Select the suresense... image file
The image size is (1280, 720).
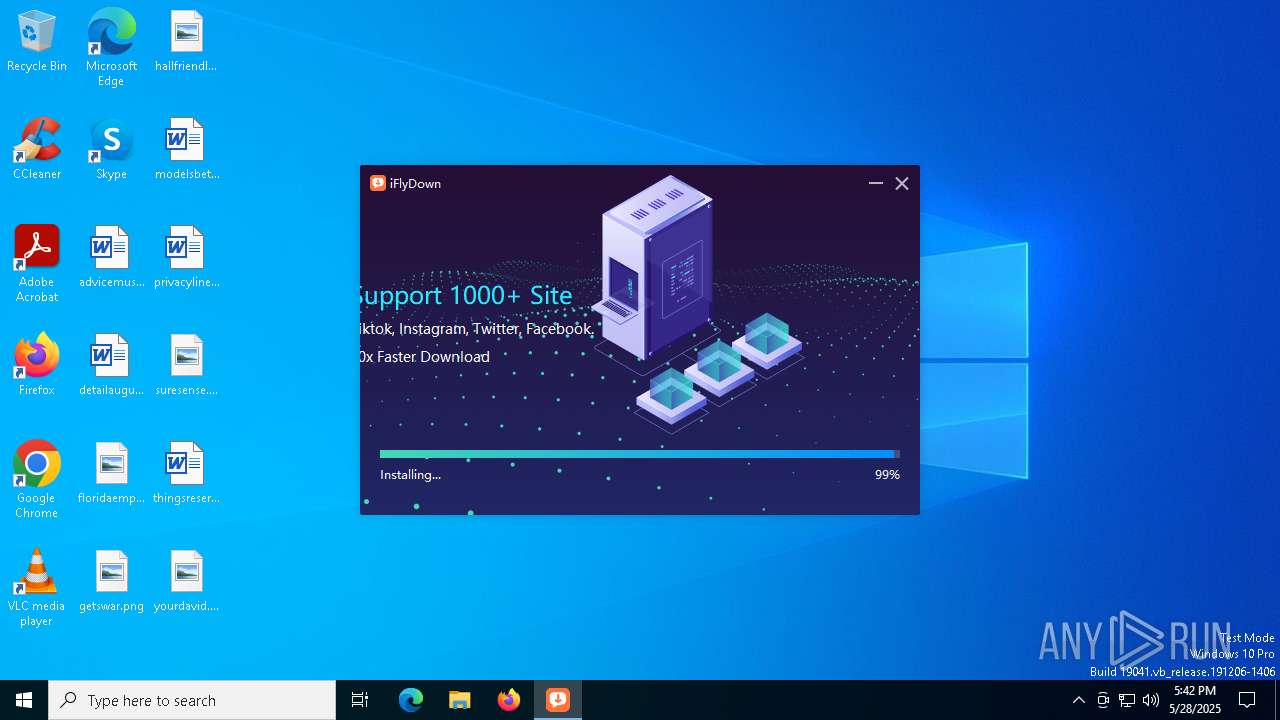[186, 365]
